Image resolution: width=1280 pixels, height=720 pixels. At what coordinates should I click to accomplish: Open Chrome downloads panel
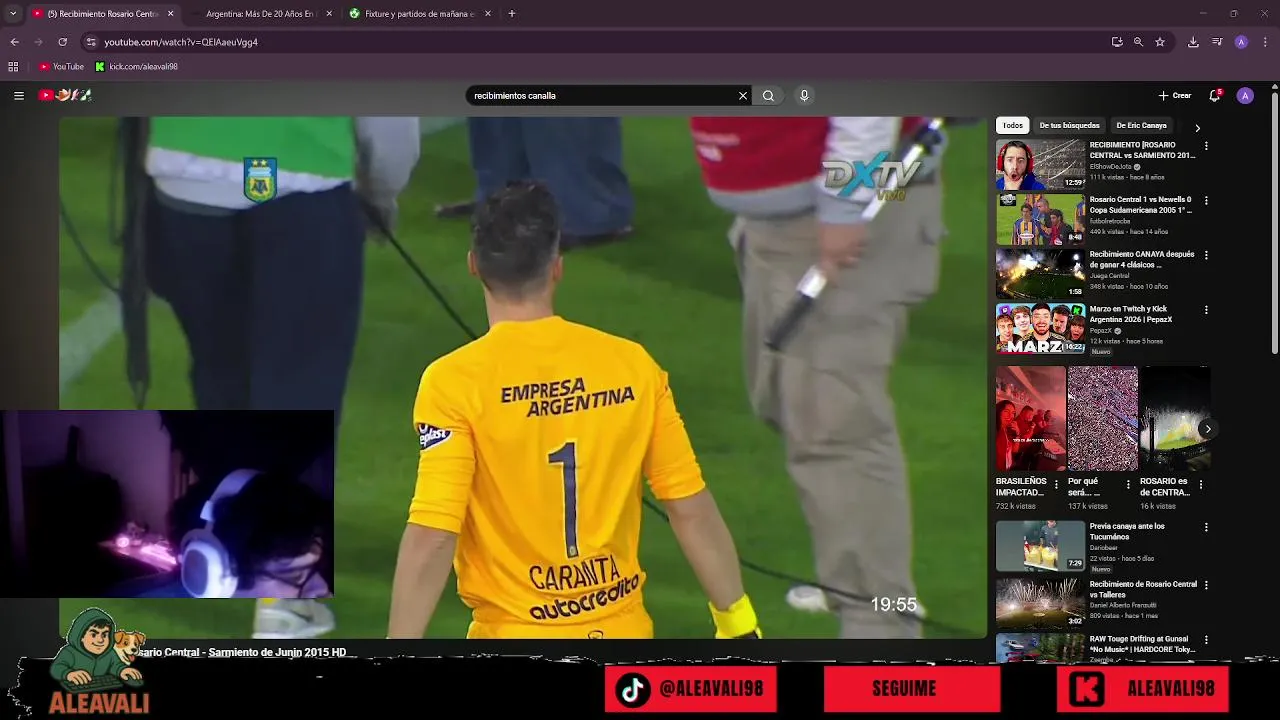point(1193,42)
